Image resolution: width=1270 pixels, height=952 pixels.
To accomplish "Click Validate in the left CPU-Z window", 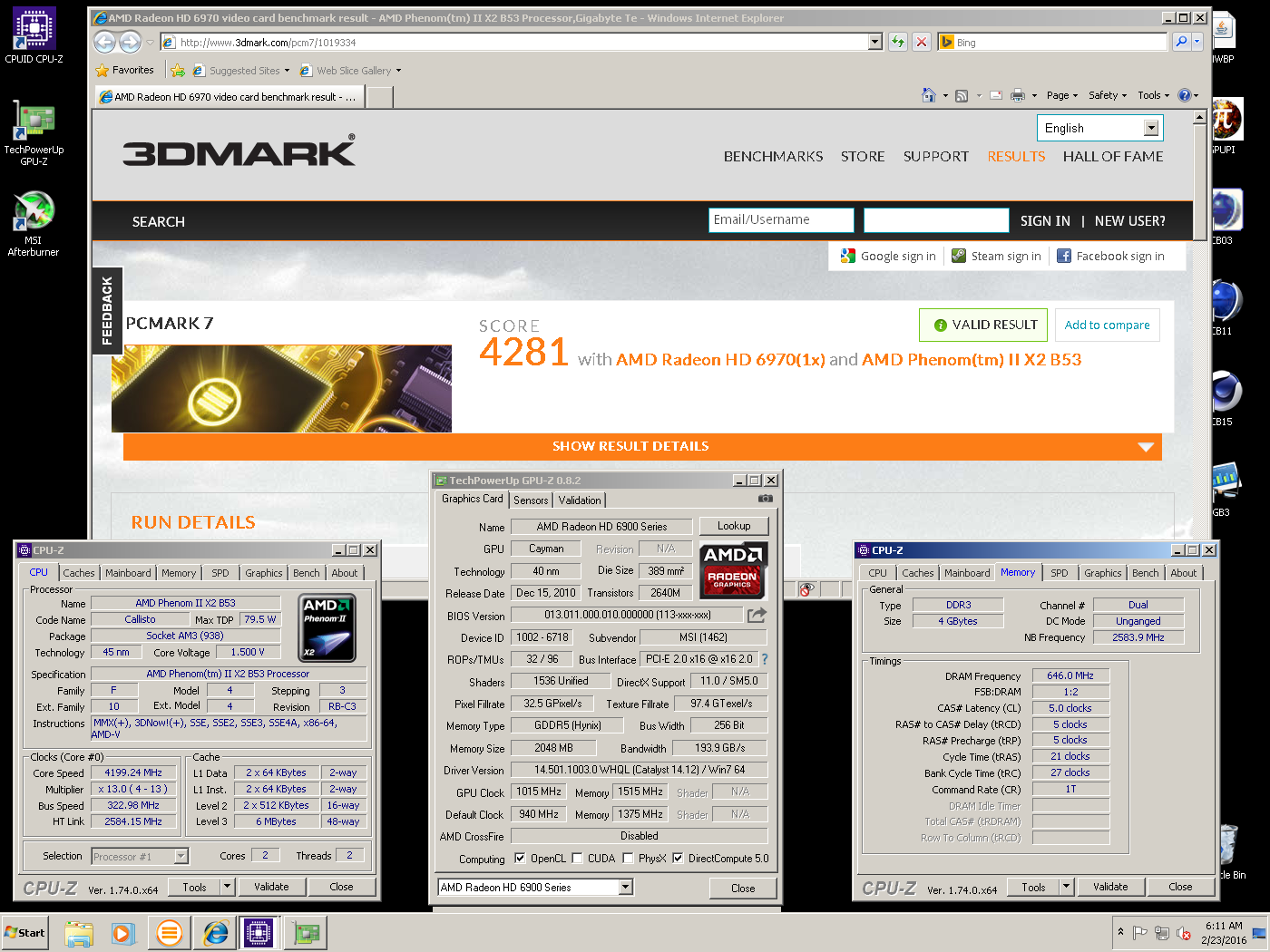I will click(x=271, y=887).
